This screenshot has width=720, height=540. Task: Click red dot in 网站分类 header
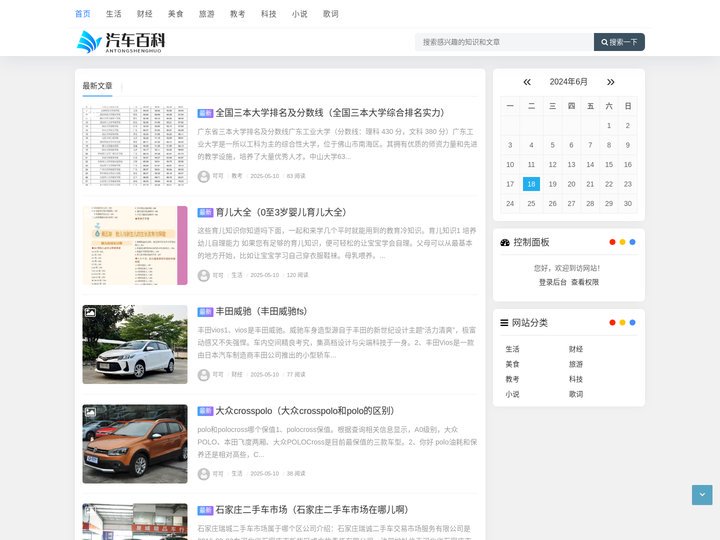(612, 322)
